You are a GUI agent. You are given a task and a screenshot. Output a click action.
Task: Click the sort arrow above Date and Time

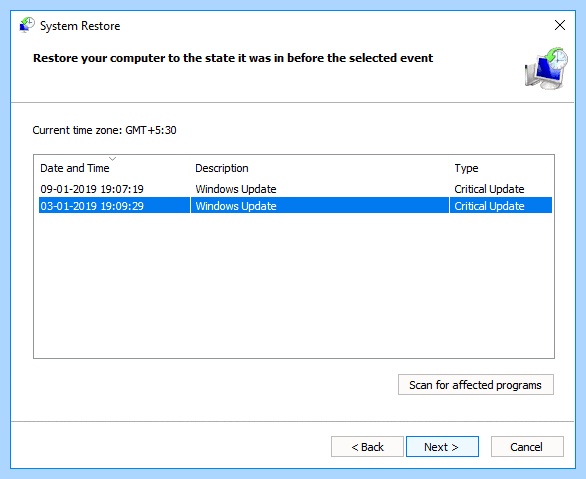(x=112, y=159)
